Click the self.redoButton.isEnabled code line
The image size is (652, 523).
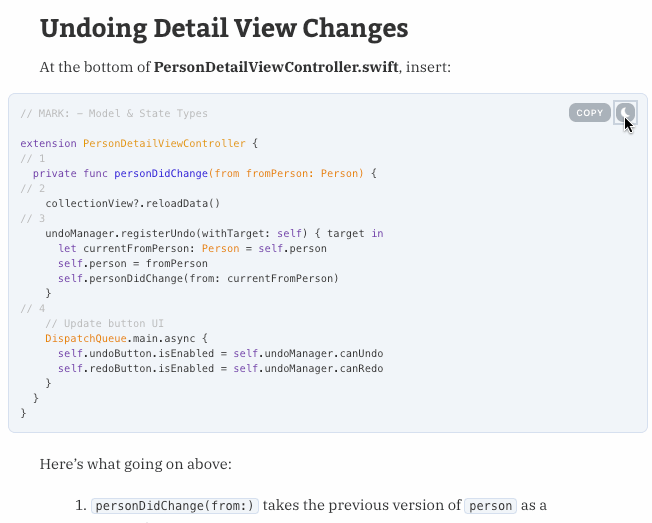coord(220,368)
